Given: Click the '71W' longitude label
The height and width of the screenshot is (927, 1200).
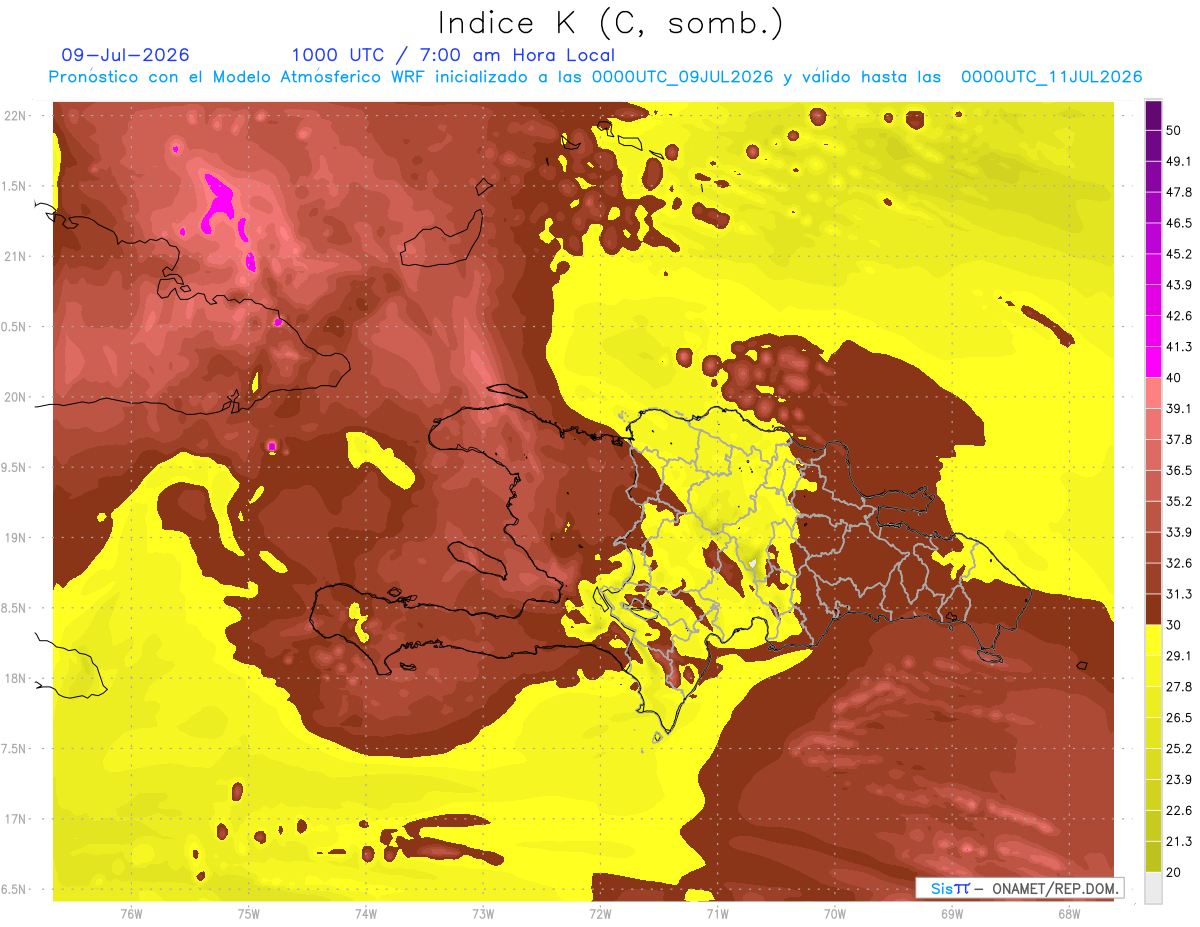Looking at the screenshot, I should (x=717, y=914).
